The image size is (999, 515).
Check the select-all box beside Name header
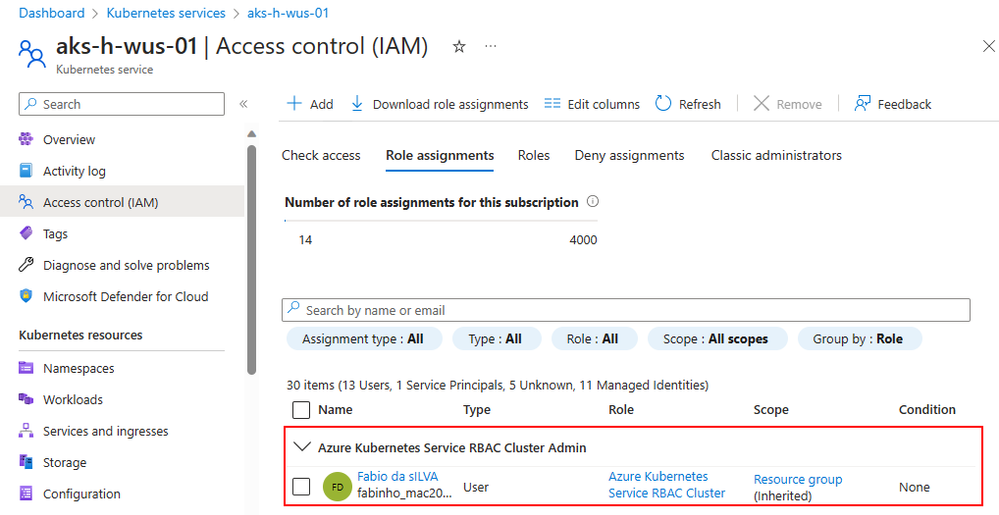click(x=301, y=409)
